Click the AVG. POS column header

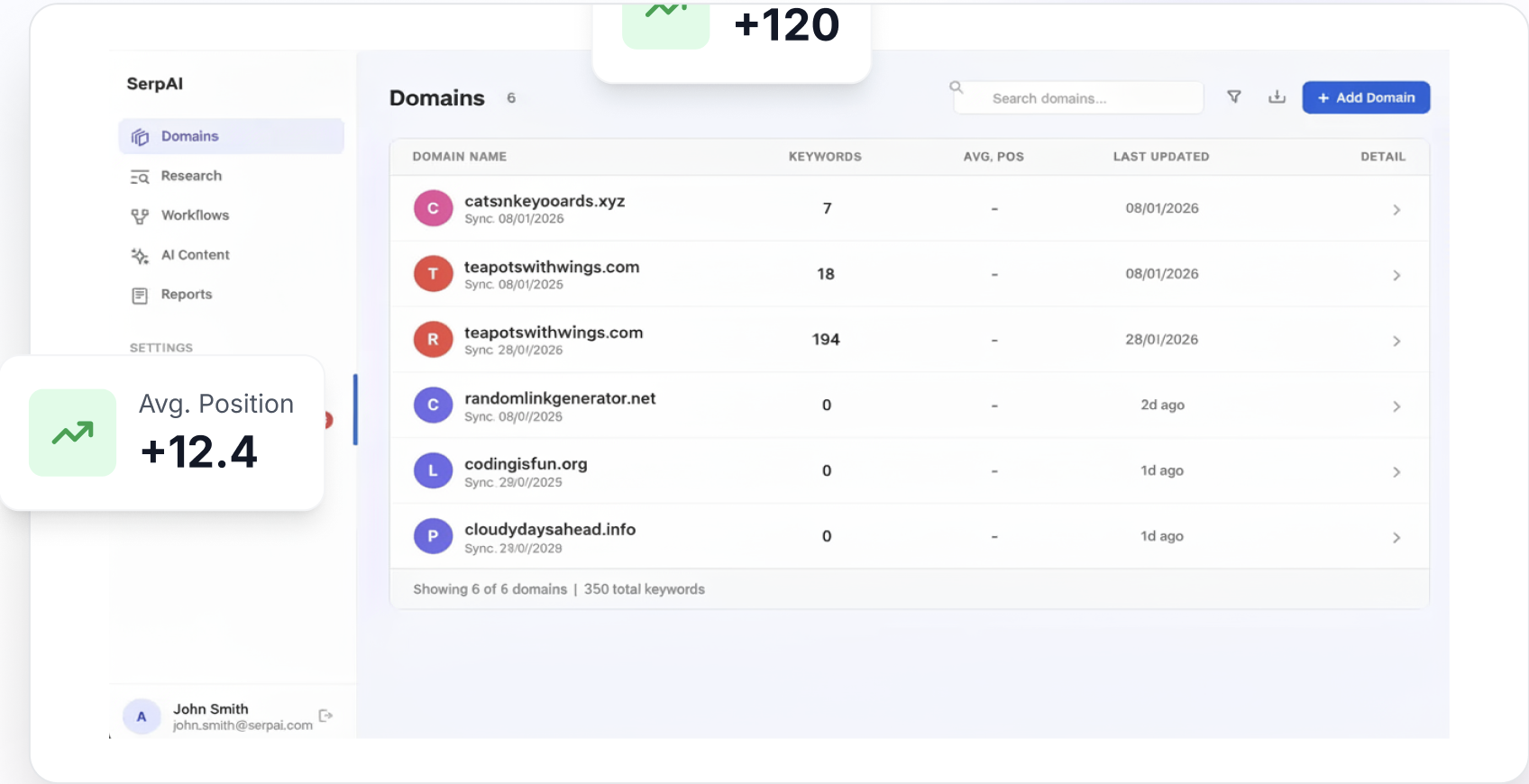[x=993, y=157]
